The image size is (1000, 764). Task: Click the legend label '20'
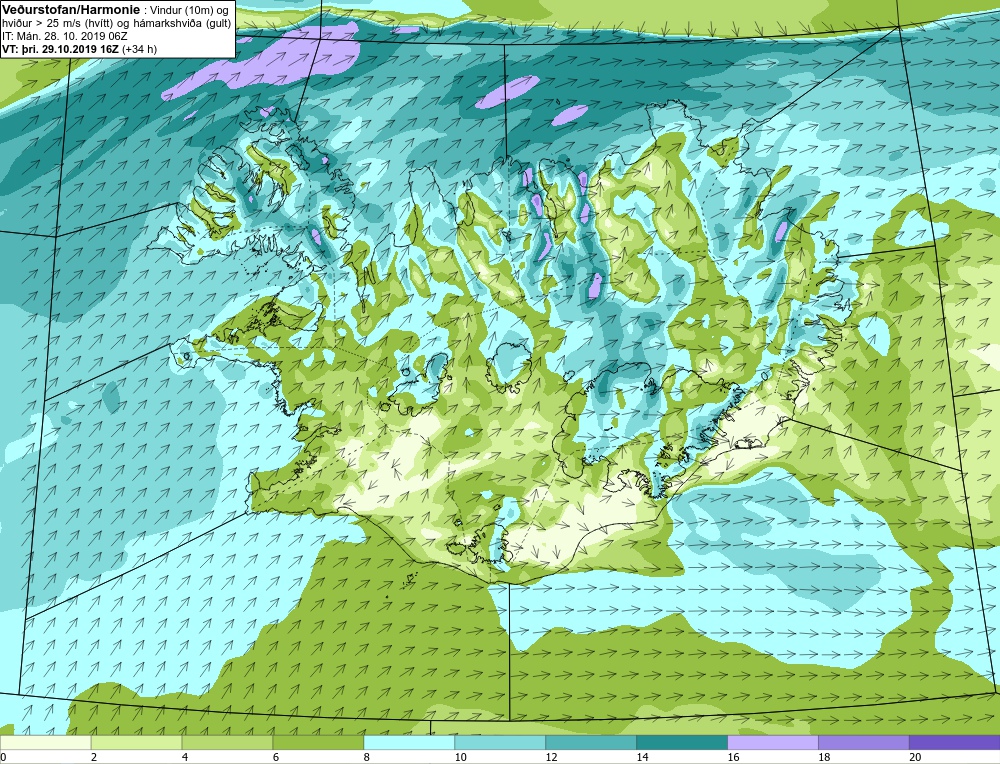(x=915, y=757)
